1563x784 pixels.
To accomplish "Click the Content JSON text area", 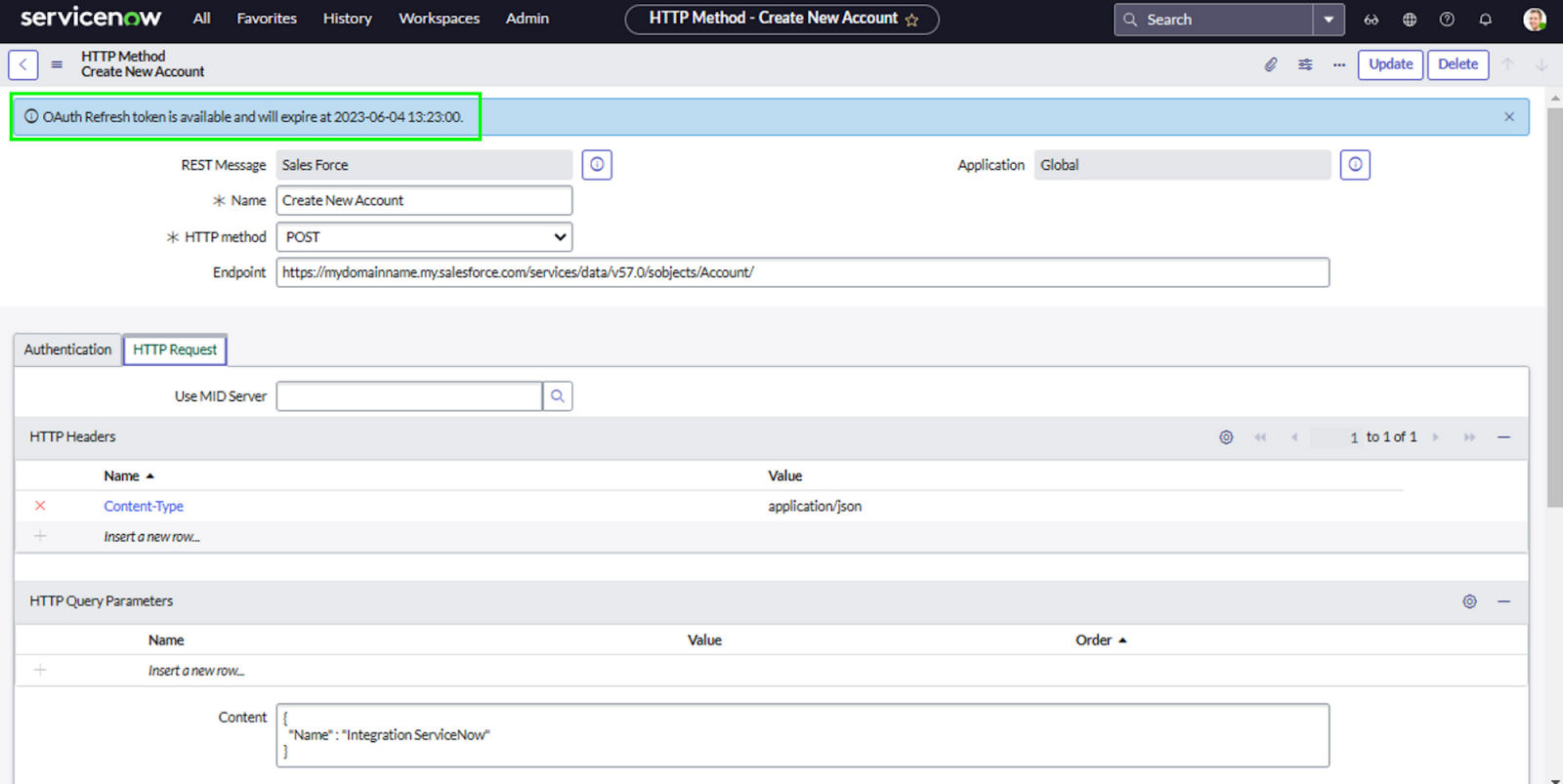I will (802, 735).
